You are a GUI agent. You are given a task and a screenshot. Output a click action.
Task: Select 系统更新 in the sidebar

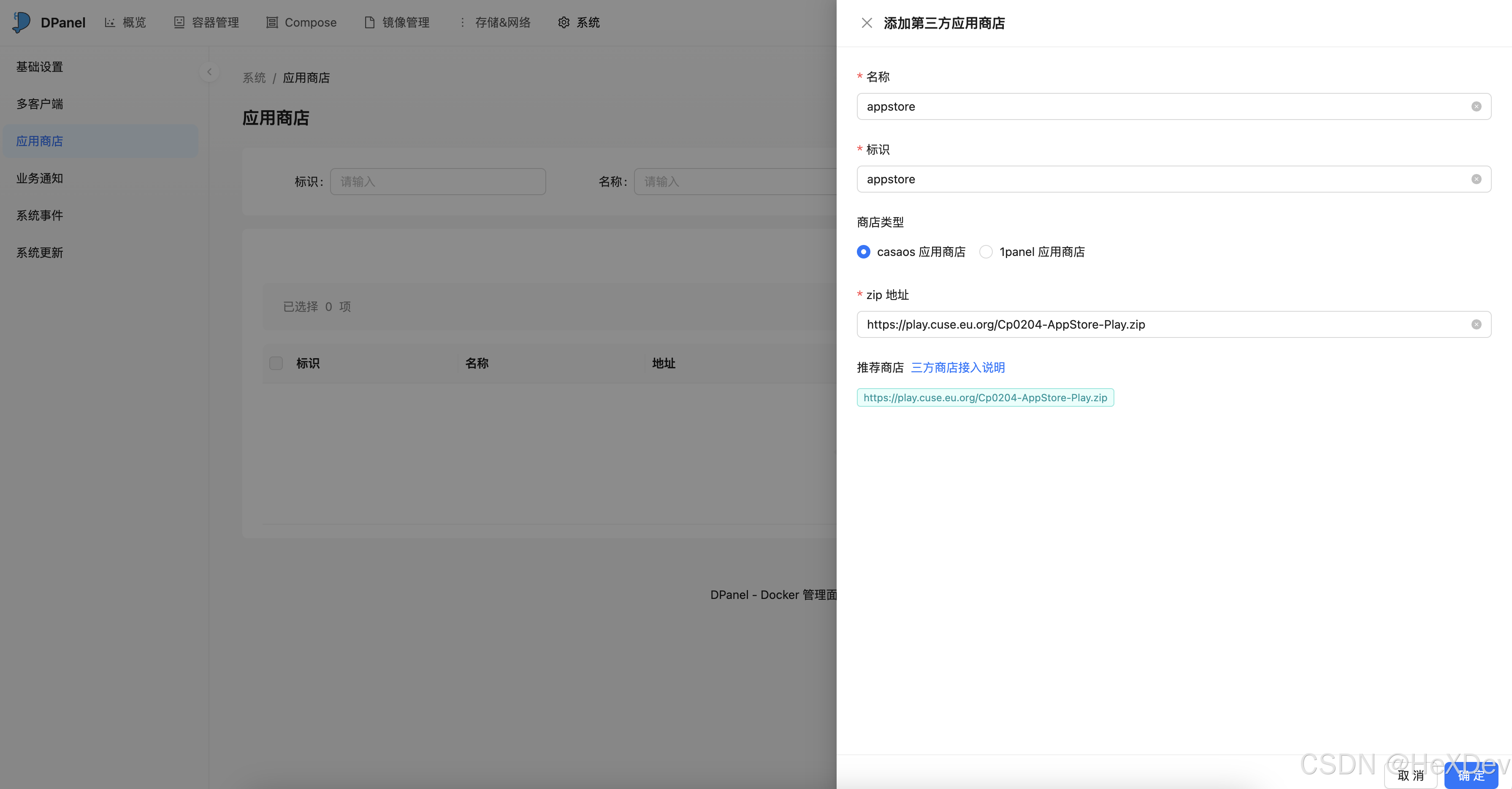click(x=100, y=253)
